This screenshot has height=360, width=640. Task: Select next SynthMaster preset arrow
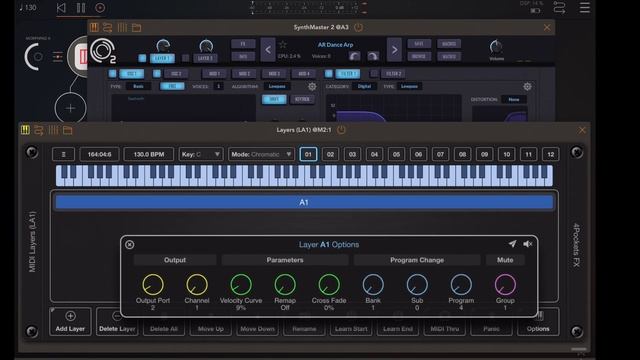tap(394, 50)
